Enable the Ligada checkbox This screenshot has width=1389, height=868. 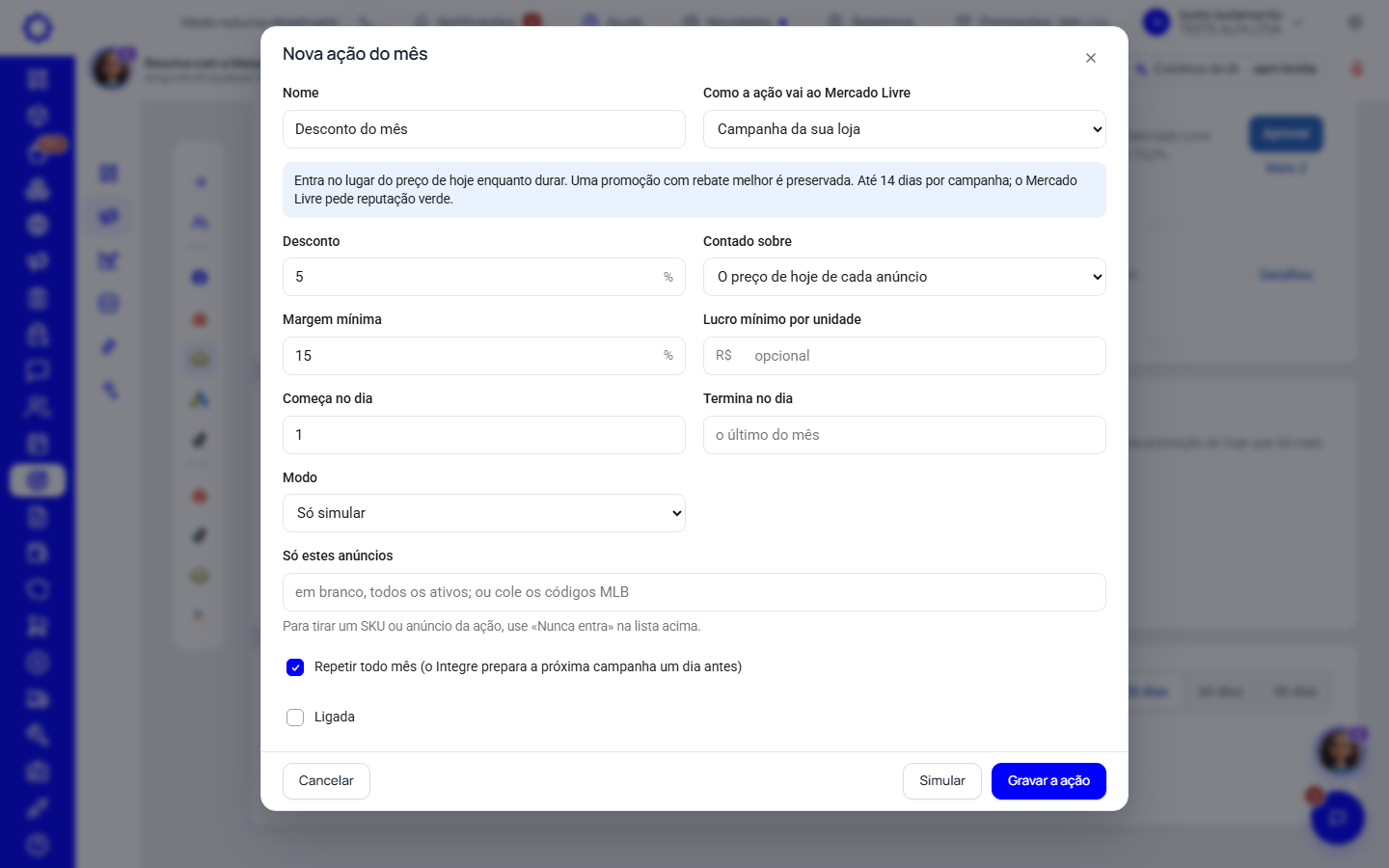click(295, 718)
